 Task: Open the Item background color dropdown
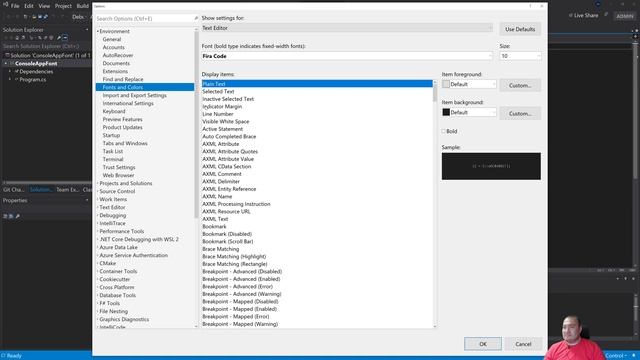click(x=469, y=112)
